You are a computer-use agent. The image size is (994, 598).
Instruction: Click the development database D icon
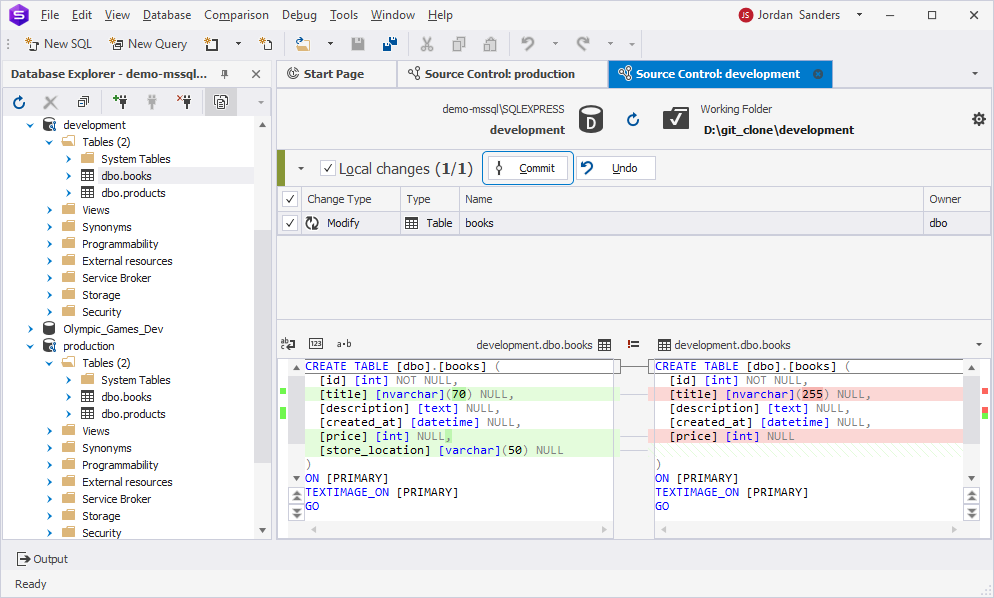(591, 119)
